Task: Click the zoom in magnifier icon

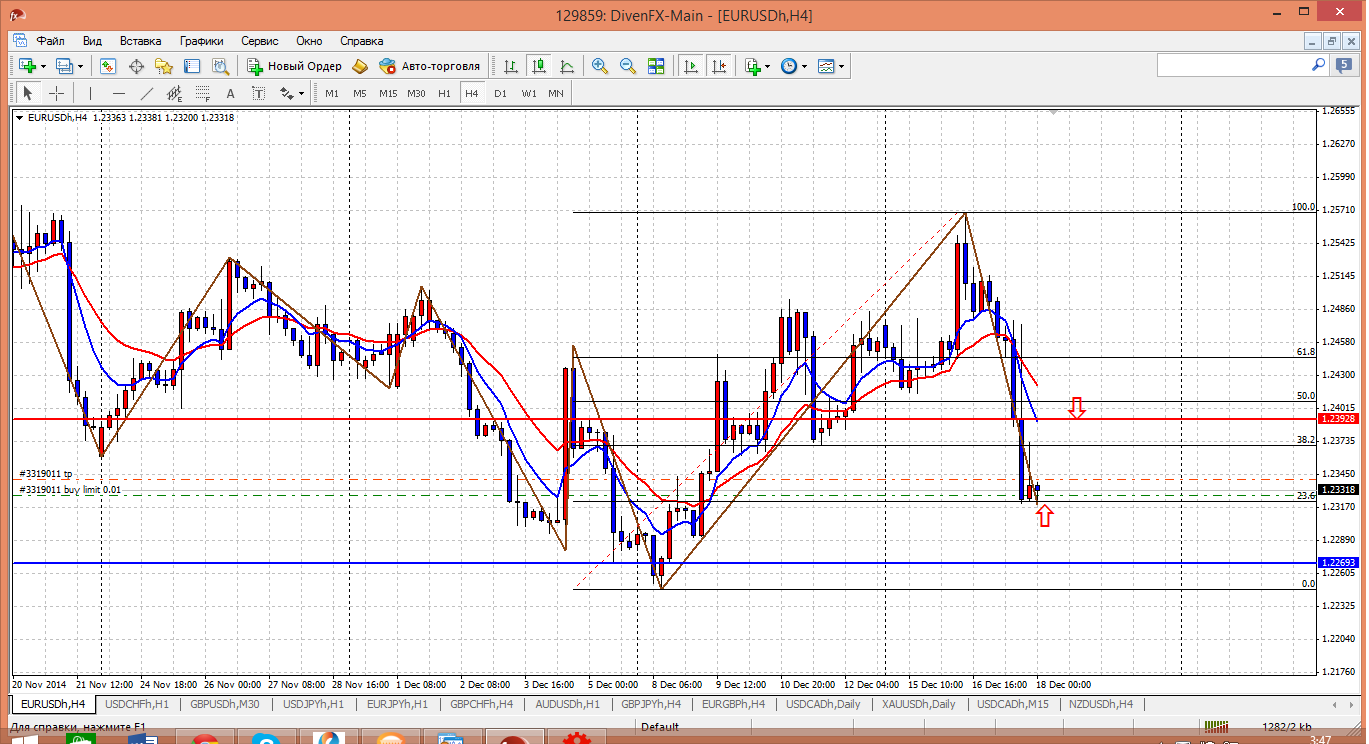Action: (600, 66)
